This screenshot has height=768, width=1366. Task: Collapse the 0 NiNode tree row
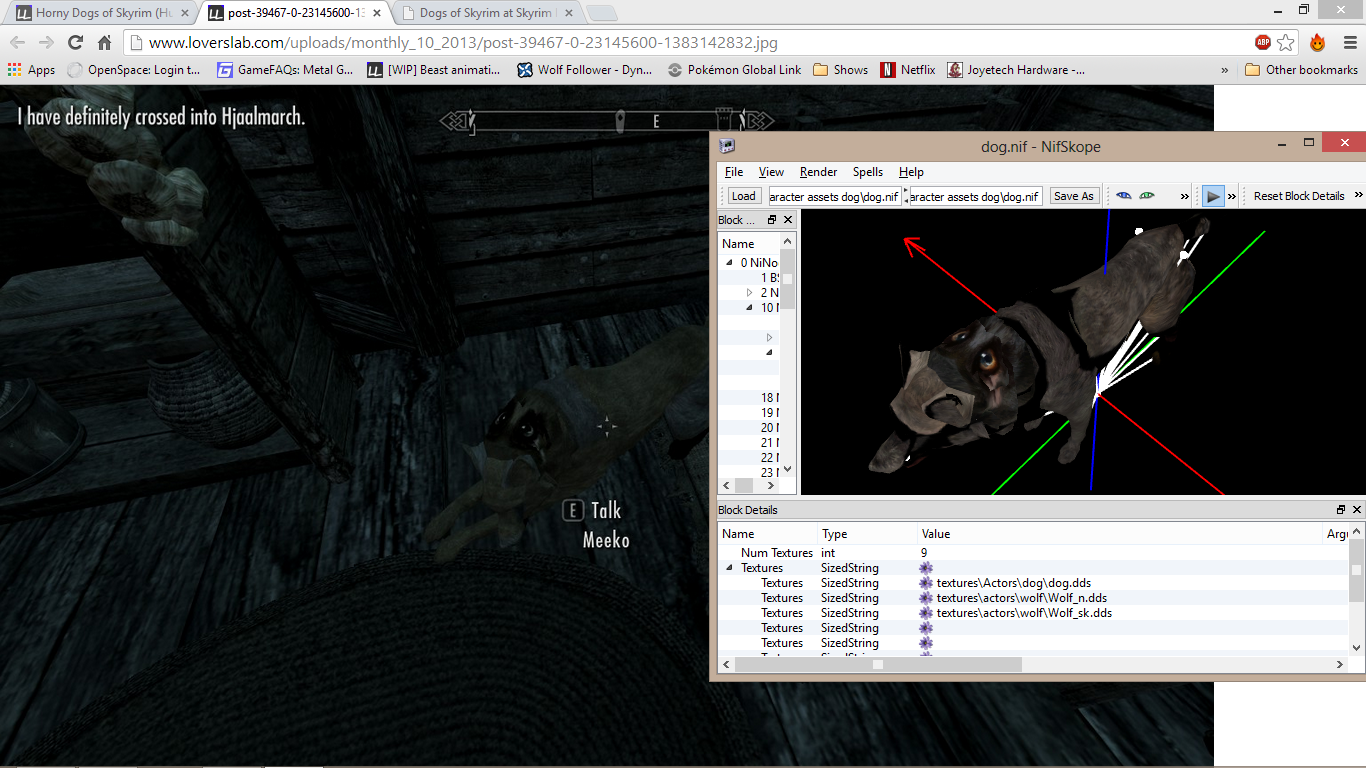(730, 263)
